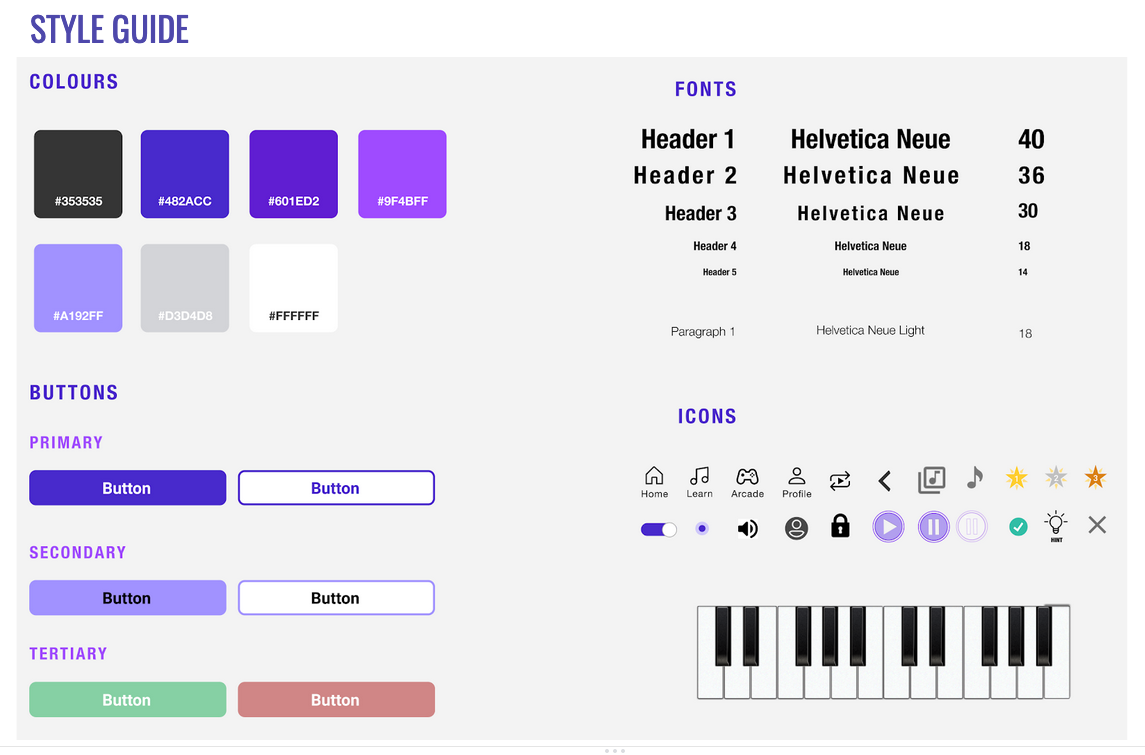Click the green tertiary Button

coord(128,700)
